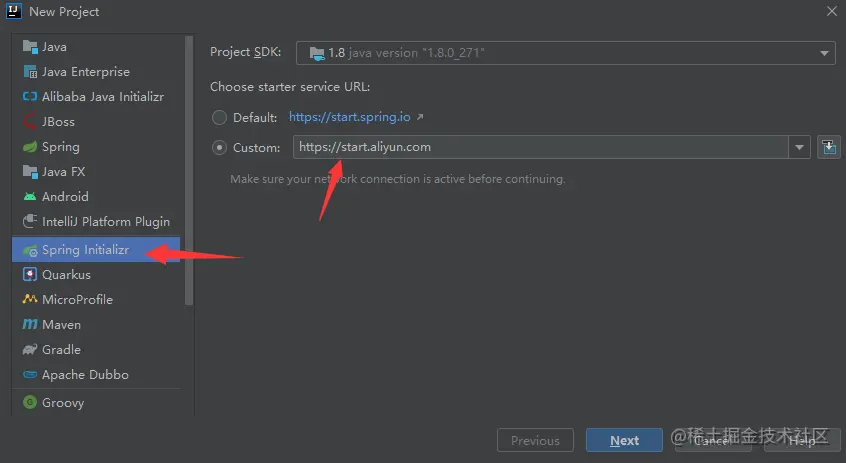
Task: Choose Apache Dubbo project type
Action: coord(96,375)
